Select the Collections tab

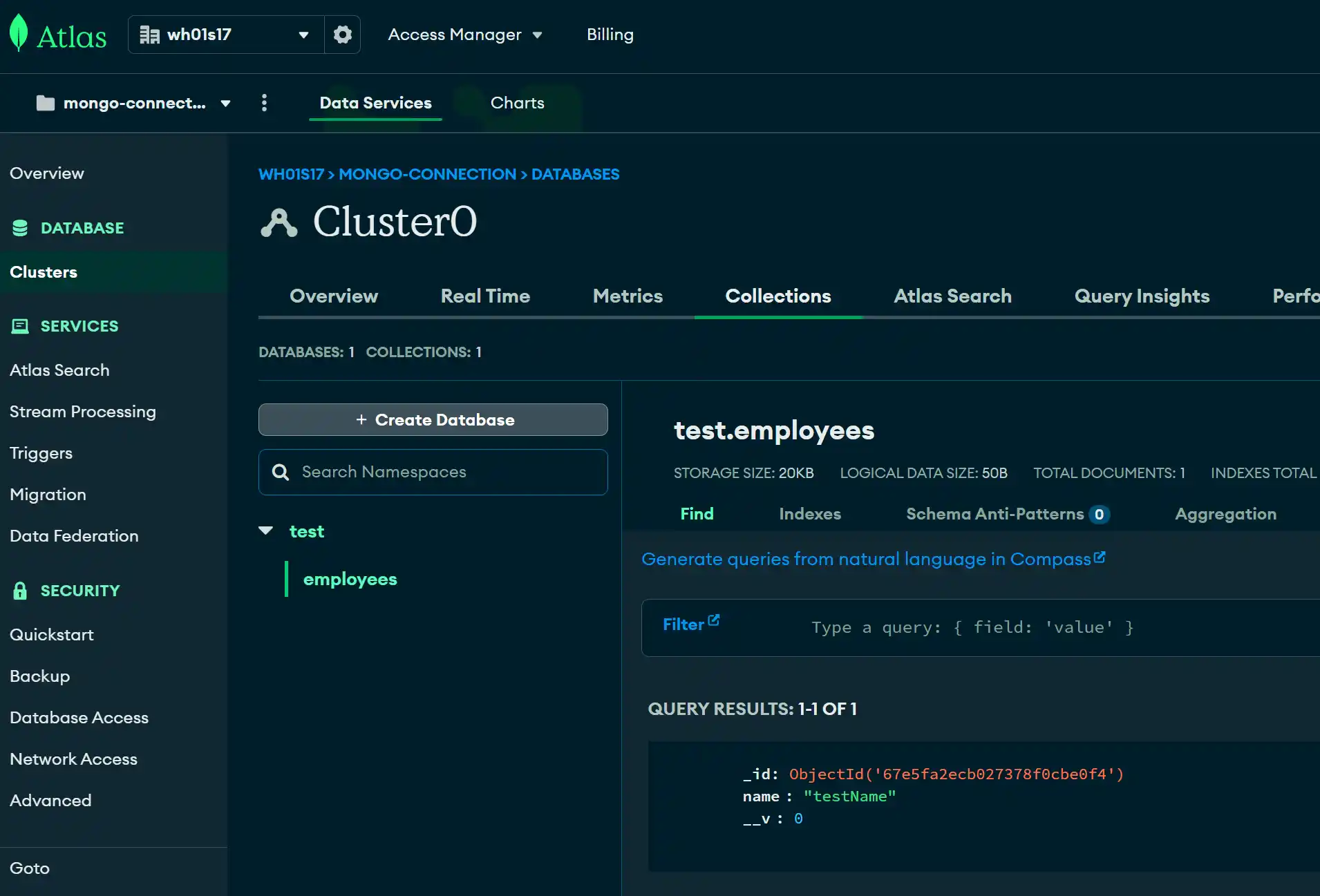(x=778, y=296)
